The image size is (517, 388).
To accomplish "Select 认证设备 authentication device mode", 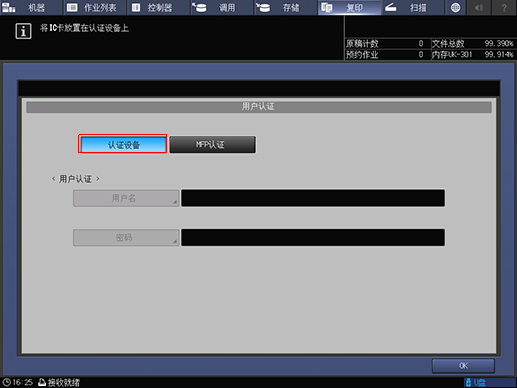I will tap(123, 144).
